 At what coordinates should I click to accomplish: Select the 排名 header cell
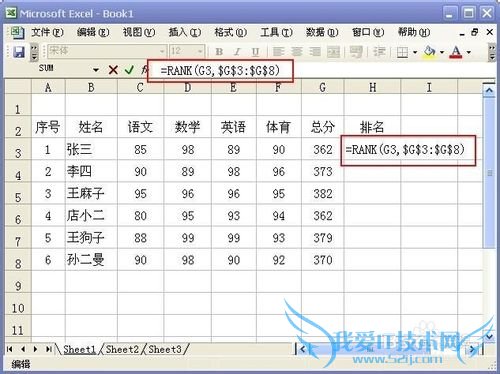click(x=372, y=127)
